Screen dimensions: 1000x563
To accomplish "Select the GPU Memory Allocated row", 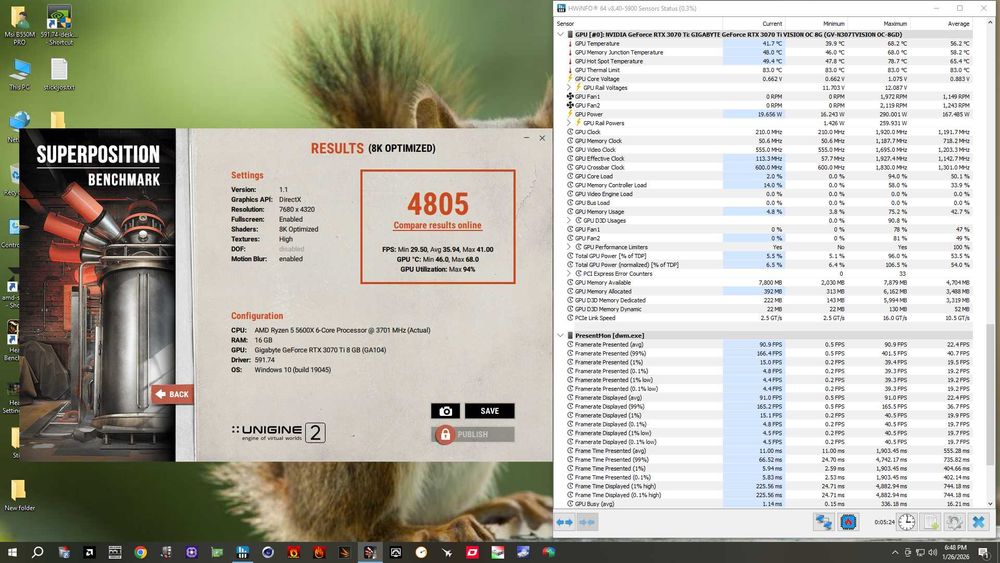I will (x=765, y=291).
